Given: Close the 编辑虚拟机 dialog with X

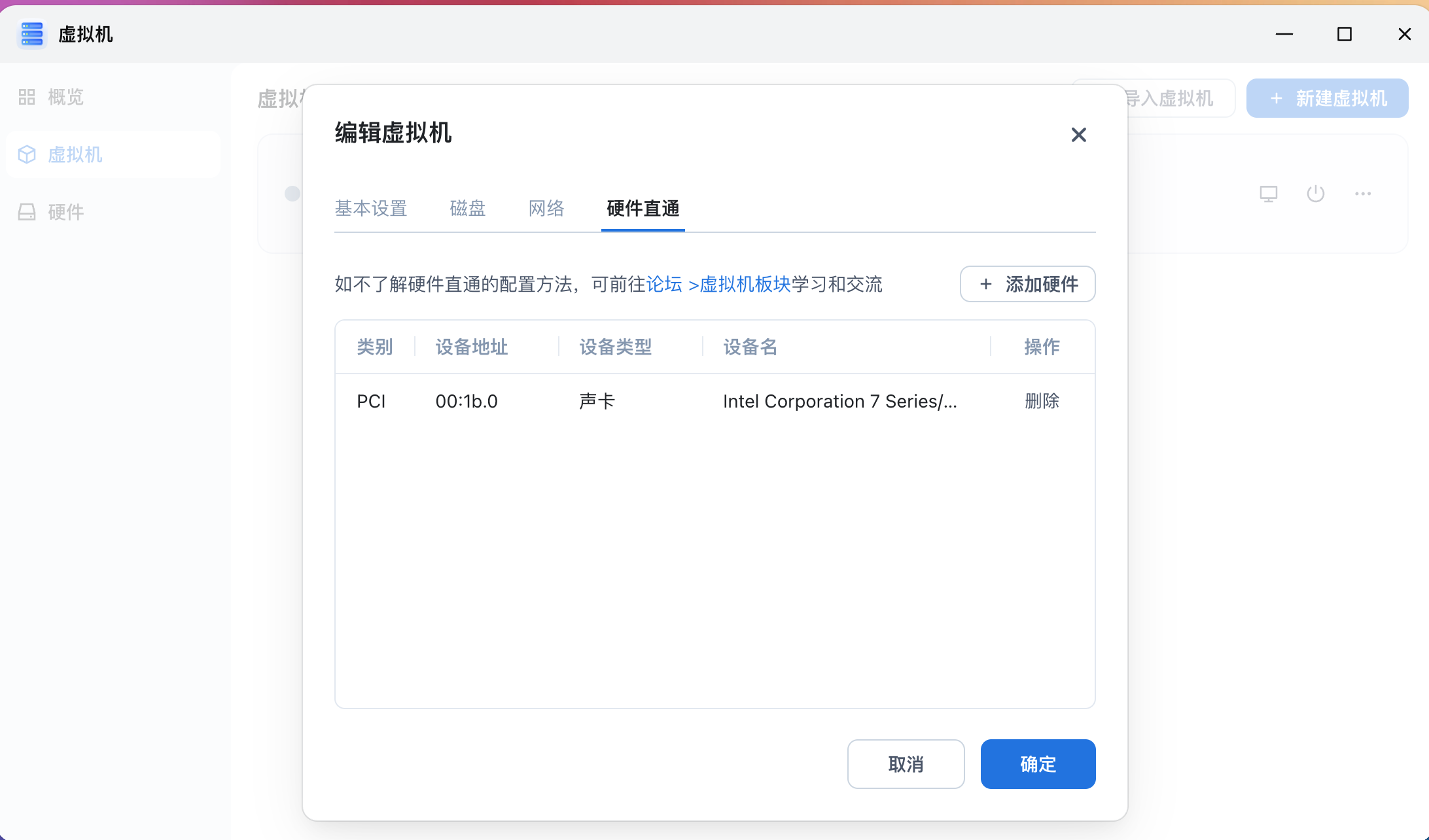Looking at the screenshot, I should tap(1078, 135).
